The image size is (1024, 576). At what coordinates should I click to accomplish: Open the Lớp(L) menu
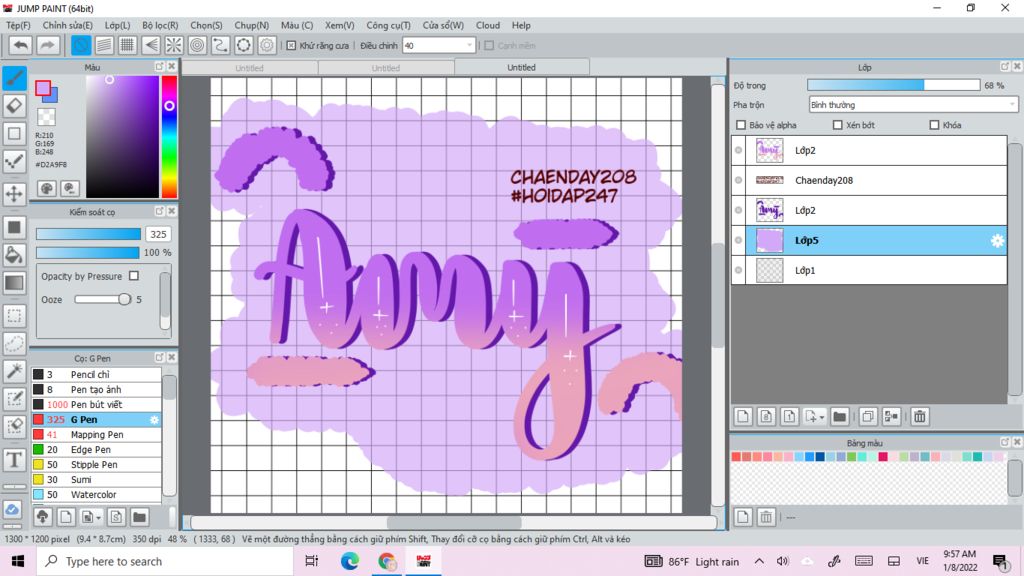pyautogui.click(x=118, y=25)
